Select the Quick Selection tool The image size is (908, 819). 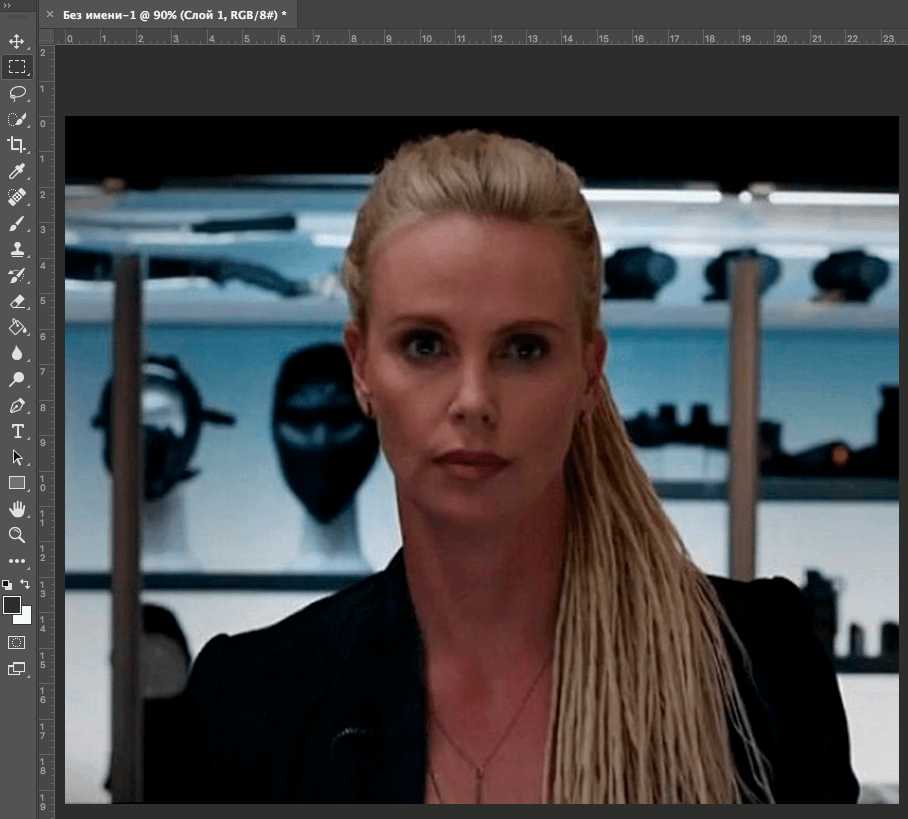(x=17, y=119)
